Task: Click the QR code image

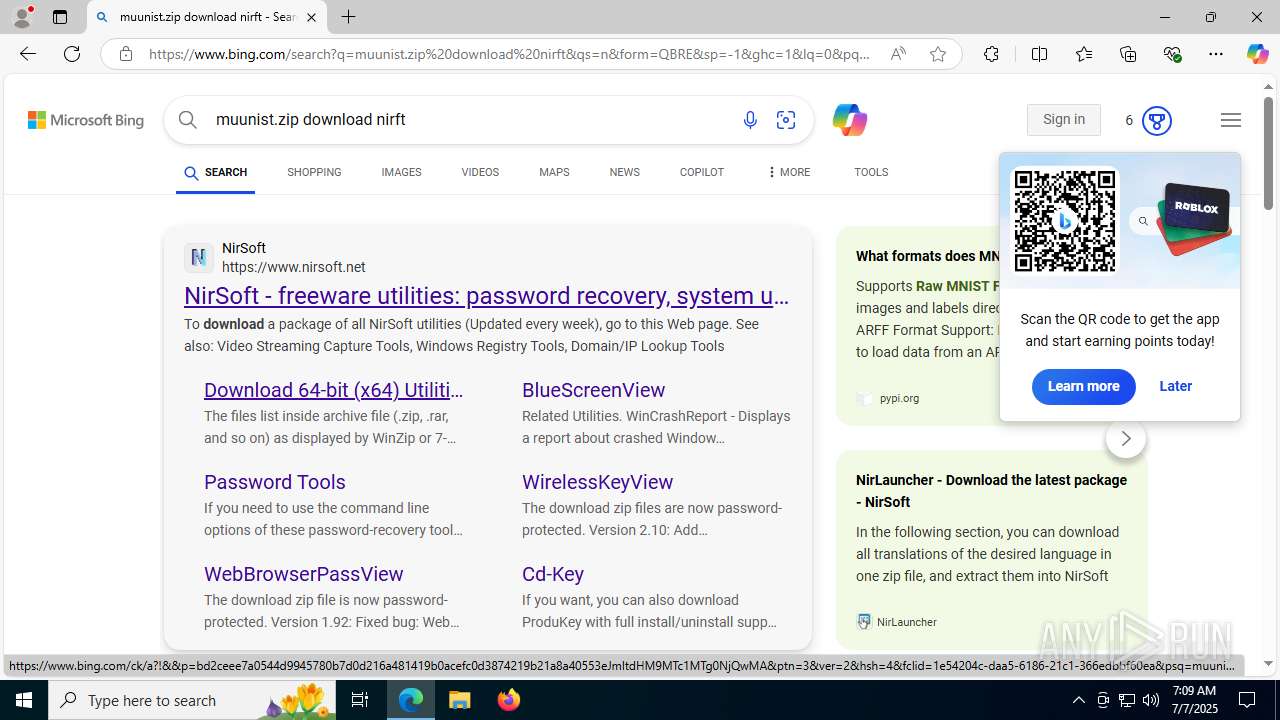Action: tap(1065, 221)
